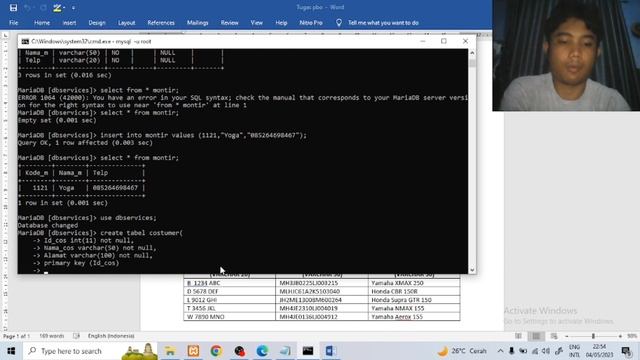The image size is (640, 360).
Task: Open Word taskbar icon
Action: [x=330, y=351]
